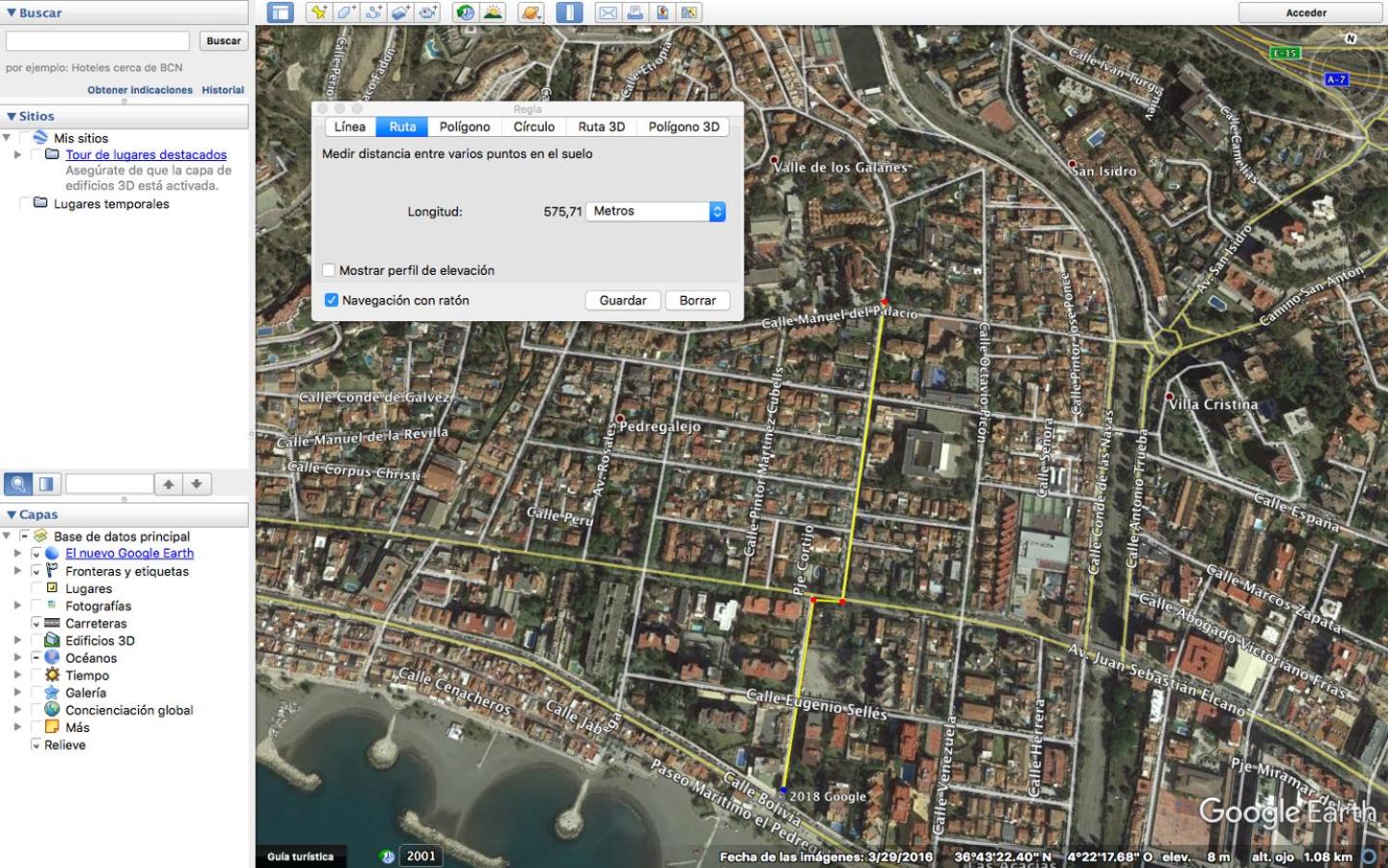The width and height of the screenshot is (1388, 868).
Task: Click the email icon in toolbar
Action: coord(608,13)
